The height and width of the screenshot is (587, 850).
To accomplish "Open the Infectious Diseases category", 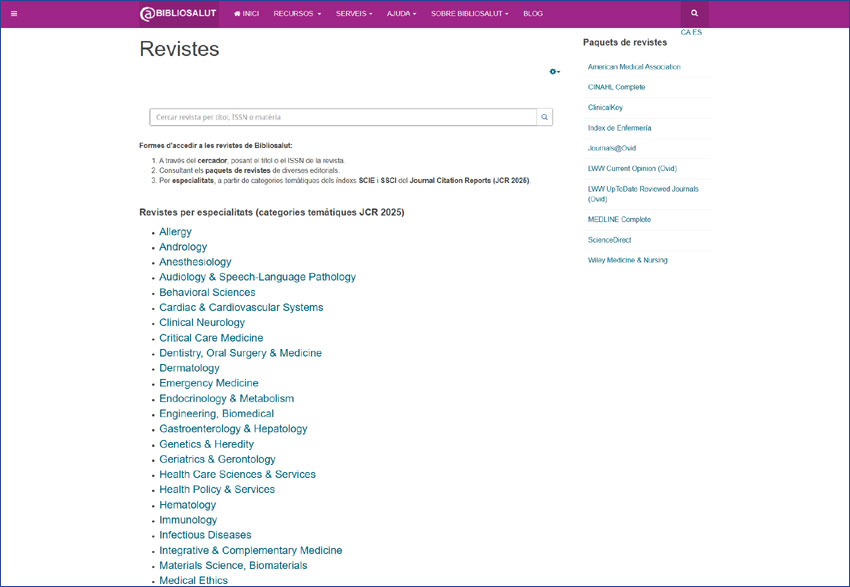I will [x=205, y=536].
